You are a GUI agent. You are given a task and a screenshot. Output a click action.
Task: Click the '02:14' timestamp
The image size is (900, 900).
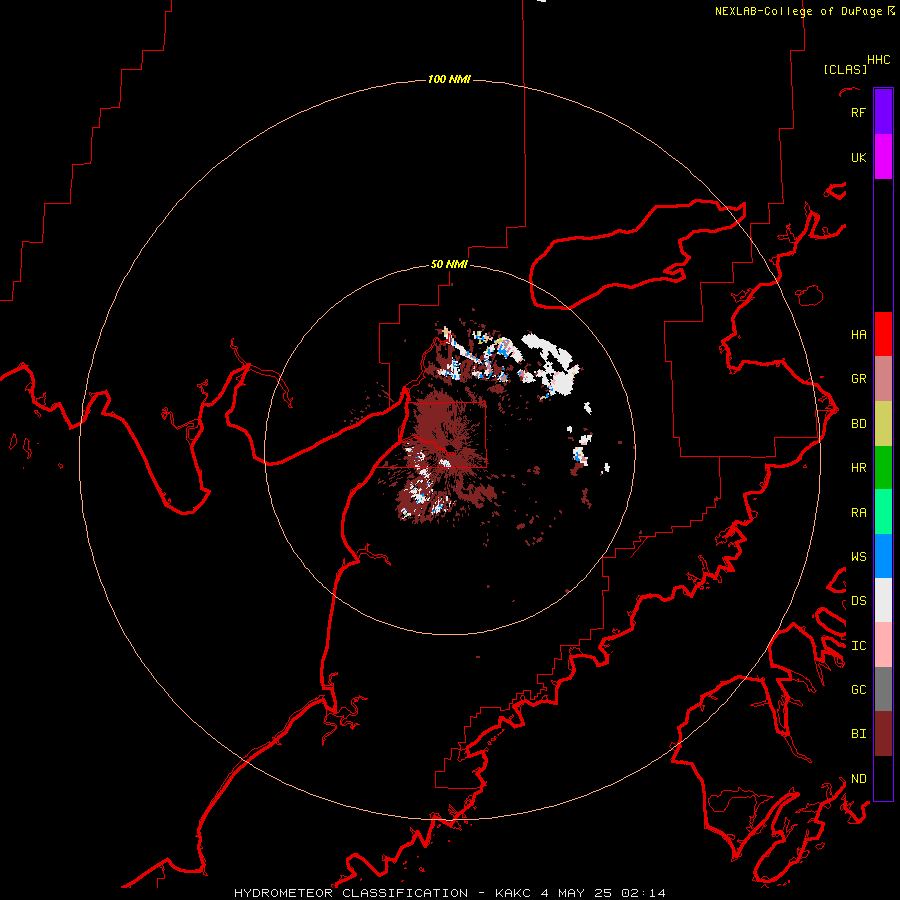[x=643, y=893]
